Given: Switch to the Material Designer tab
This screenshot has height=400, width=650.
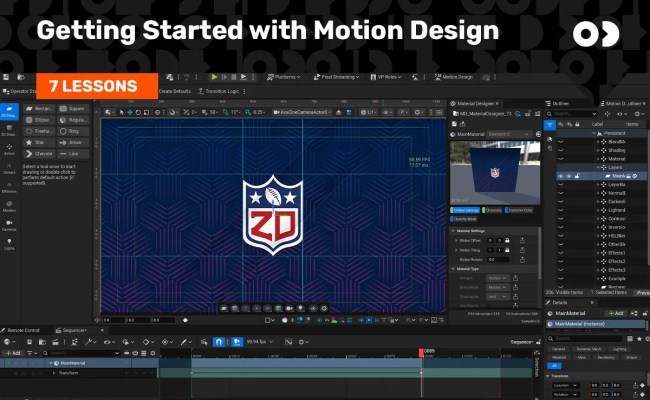Looking at the screenshot, I should 475,103.
